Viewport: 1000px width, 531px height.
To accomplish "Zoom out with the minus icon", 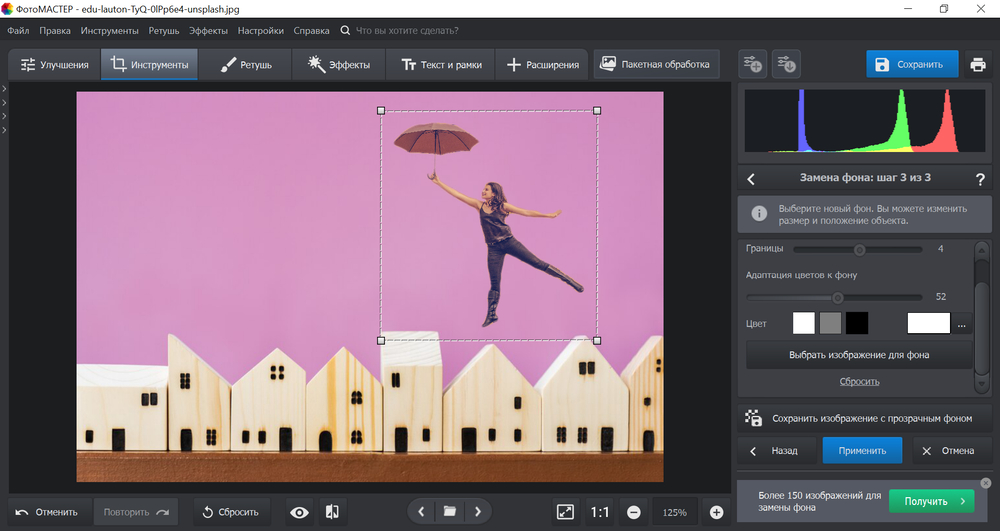I will point(633,512).
